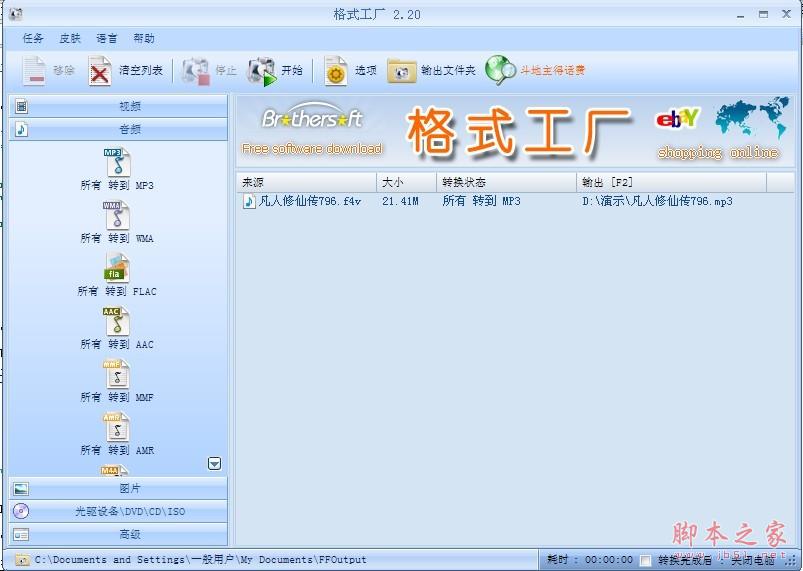Click the globe magnifier icon
The image size is (803, 571).
coord(500,70)
